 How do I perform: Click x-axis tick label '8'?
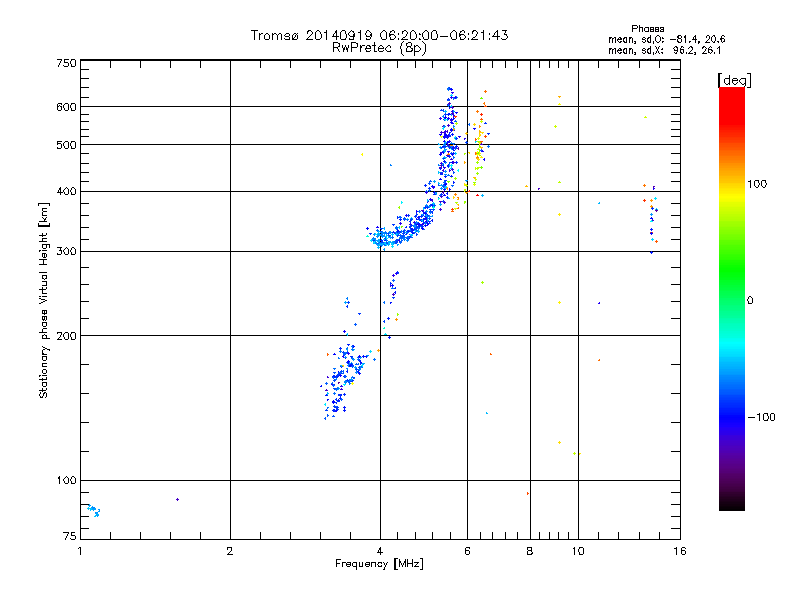[530, 551]
